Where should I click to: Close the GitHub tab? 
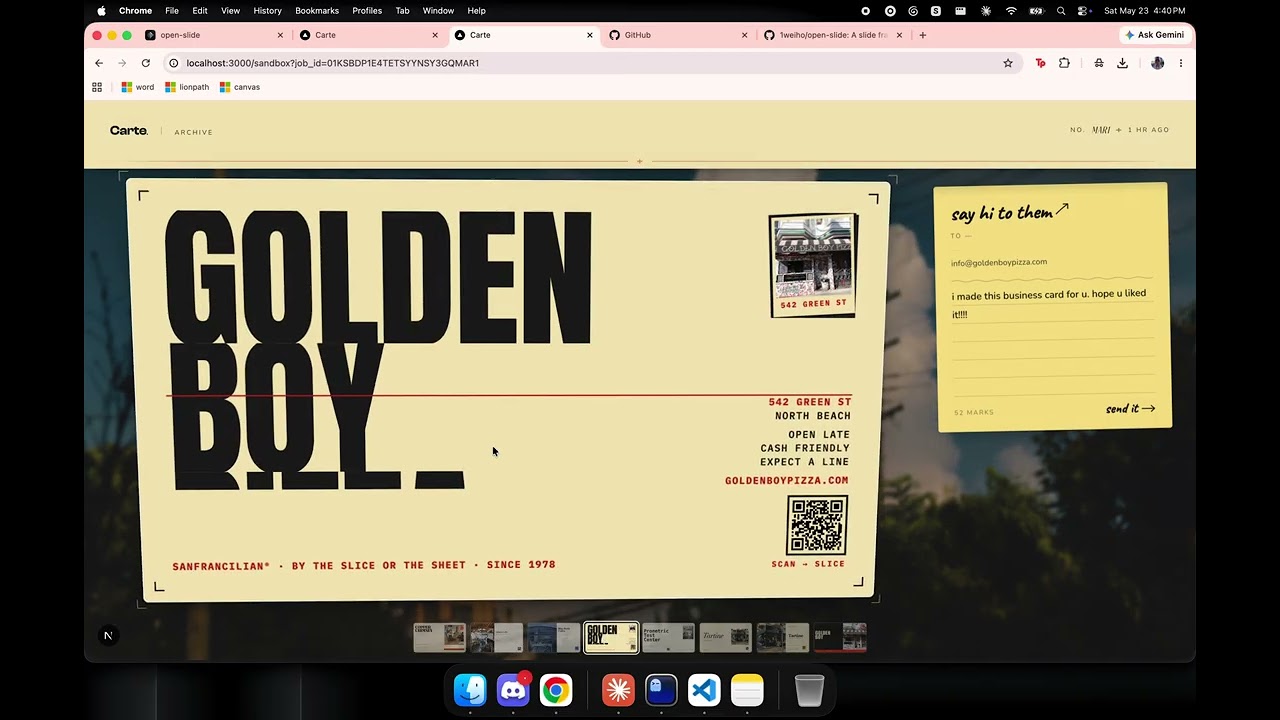744,35
